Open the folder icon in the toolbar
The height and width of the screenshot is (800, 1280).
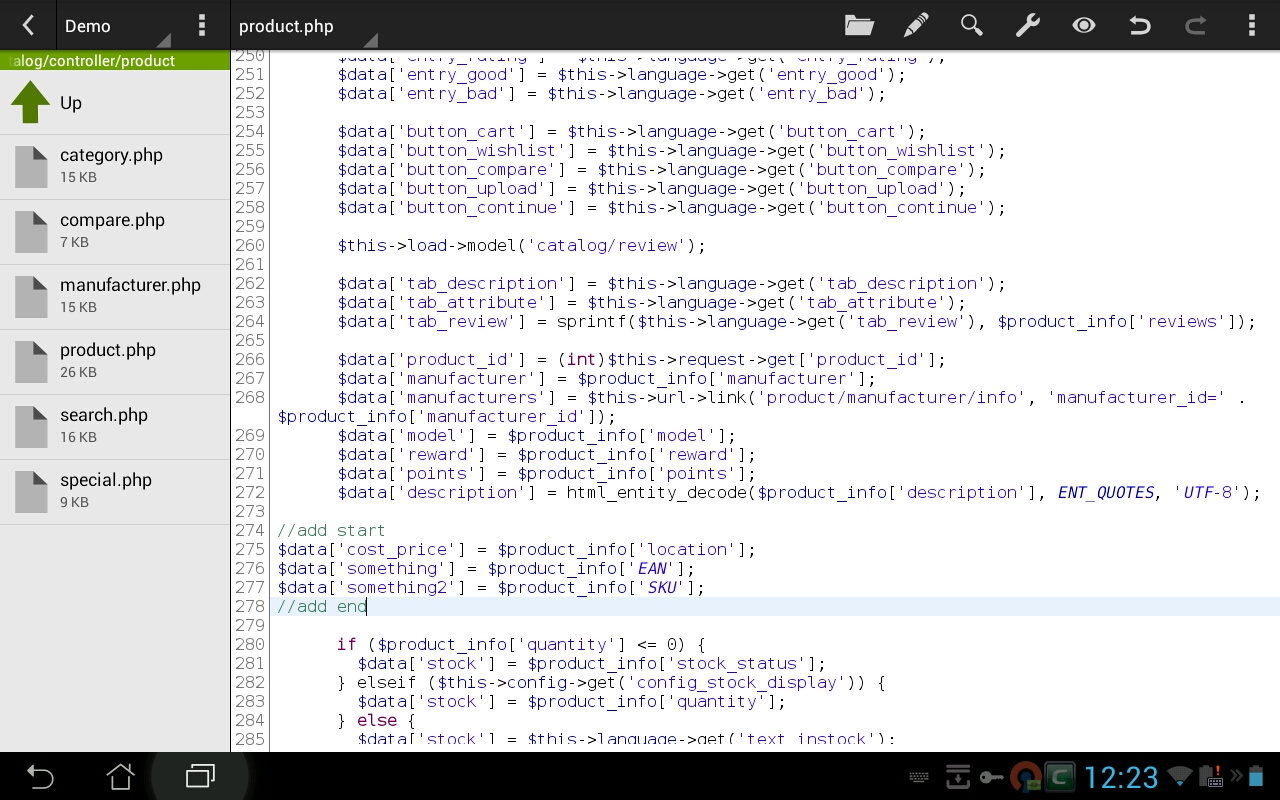pos(859,26)
